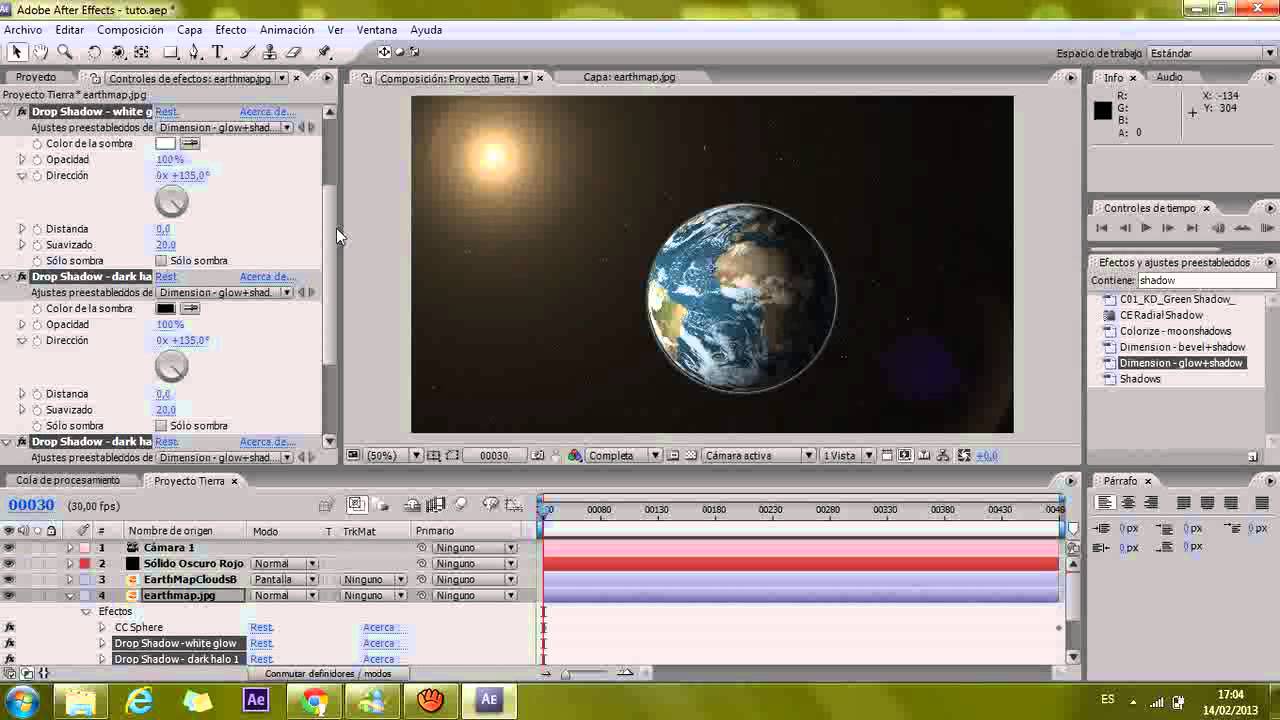The height and width of the screenshot is (720, 1280).
Task: Select the Clone Stamp tool
Action: 270,52
